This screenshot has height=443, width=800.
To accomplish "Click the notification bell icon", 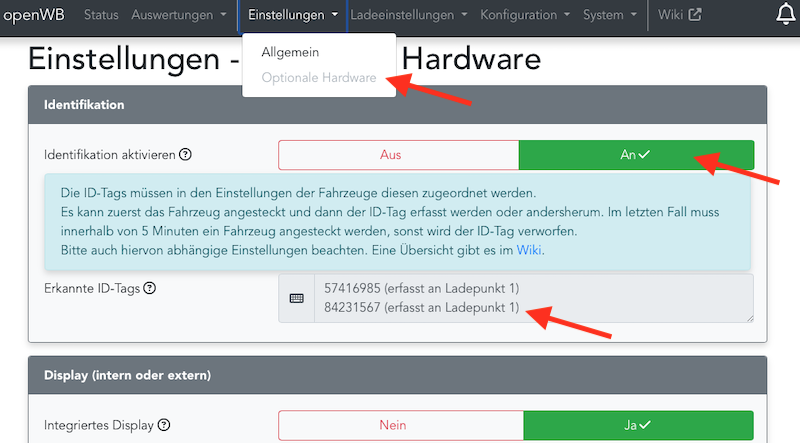I will [786, 15].
